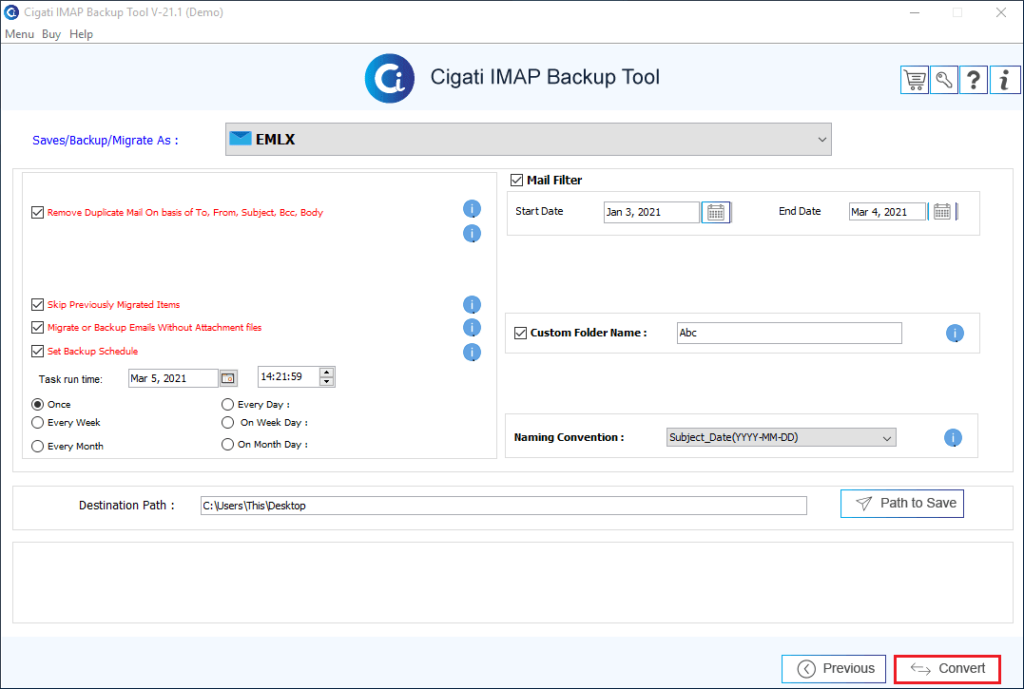Viewport: 1024px width, 689px height.
Task: Click info icon beside Skip Previously Migrated Items
Action: tap(472, 305)
